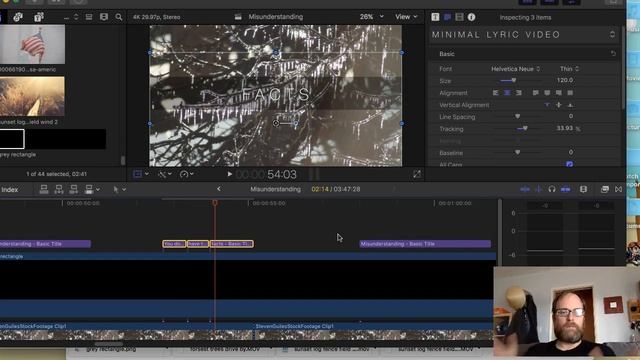Image resolution: width=640 pixels, height=360 pixels.
Task: Go back in timeline history arrow
Action: (x=219, y=189)
